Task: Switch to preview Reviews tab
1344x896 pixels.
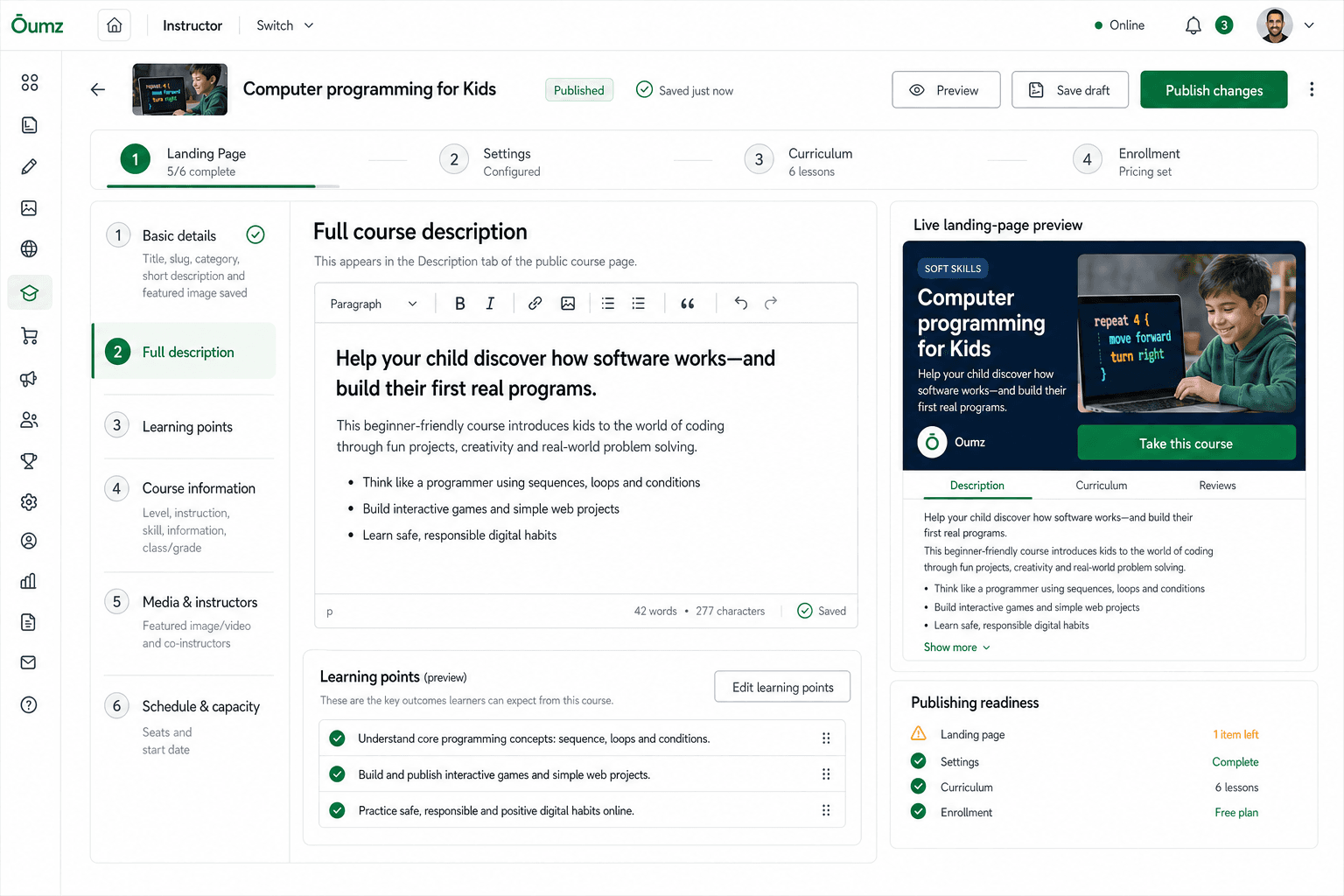Action: point(1217,486)
